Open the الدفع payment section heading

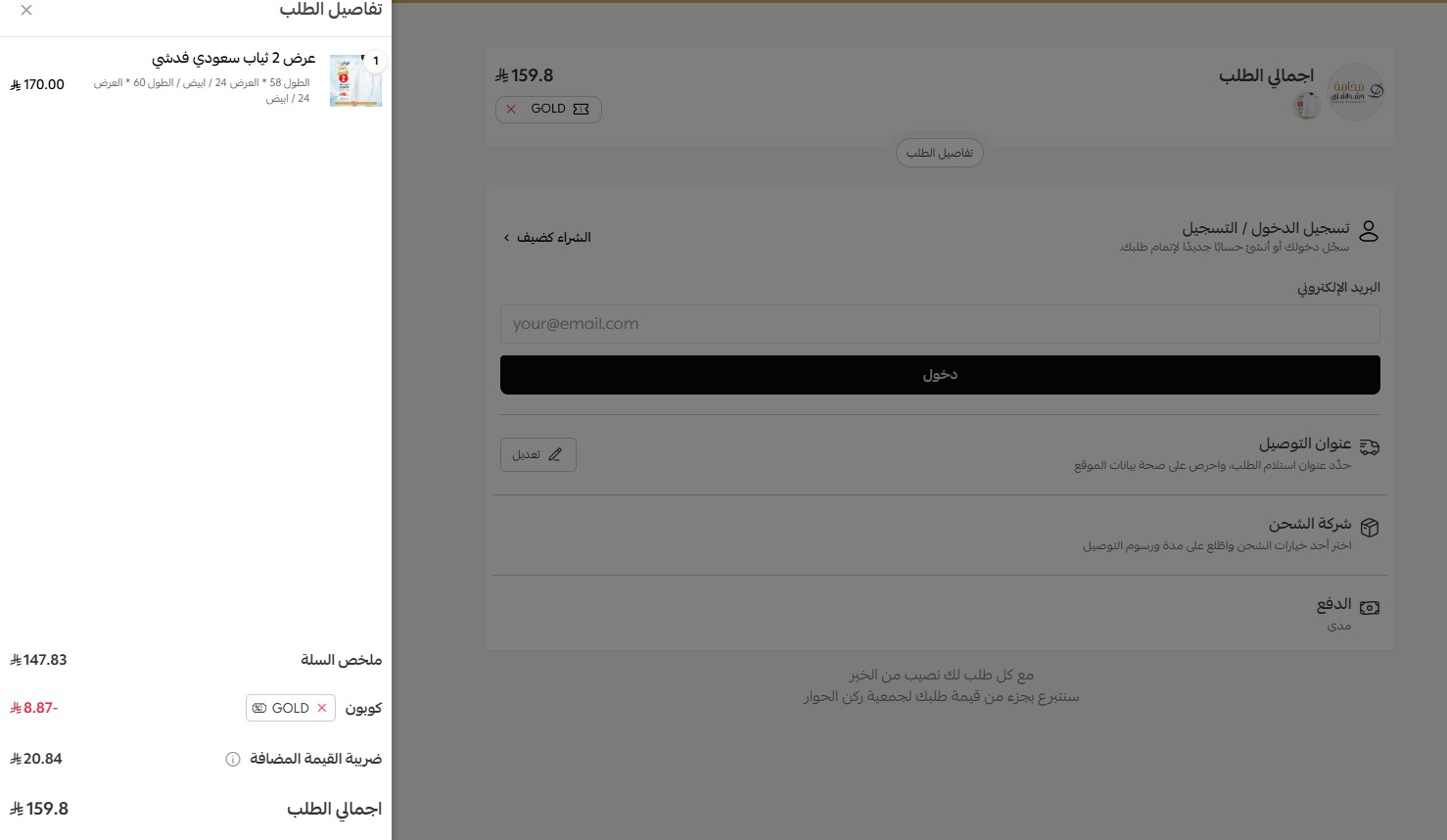coord(1333,604)
